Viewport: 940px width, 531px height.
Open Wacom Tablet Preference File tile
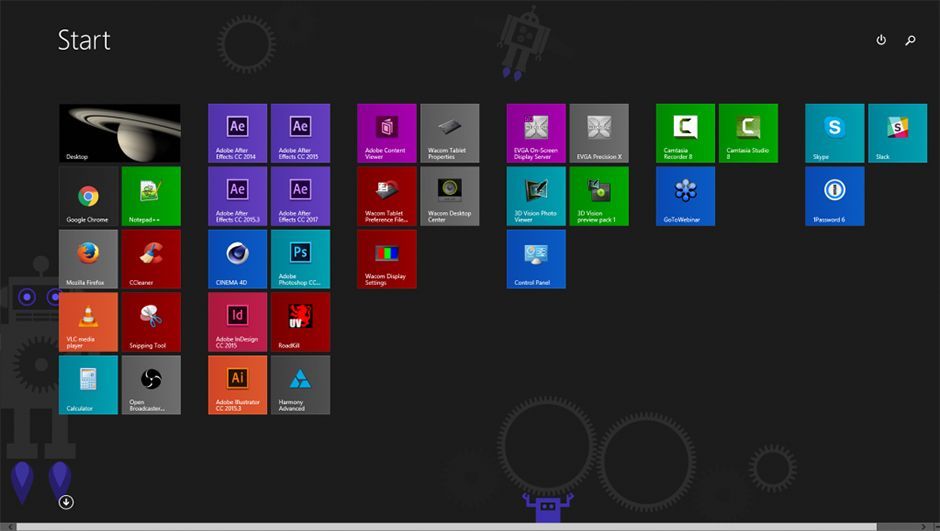click(x=387, y=196)
